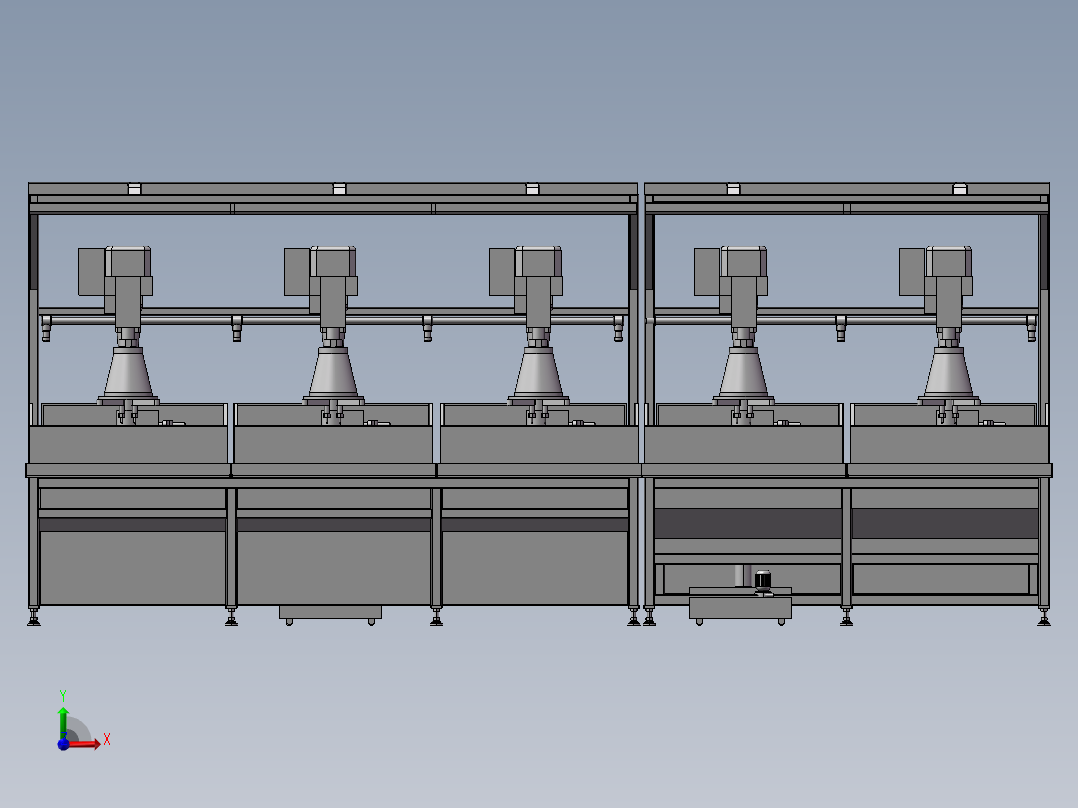Select the black motor on the wheeled cart
Image resolution: width=1078 pixels, height=808 pixels.
coord(763,582)
